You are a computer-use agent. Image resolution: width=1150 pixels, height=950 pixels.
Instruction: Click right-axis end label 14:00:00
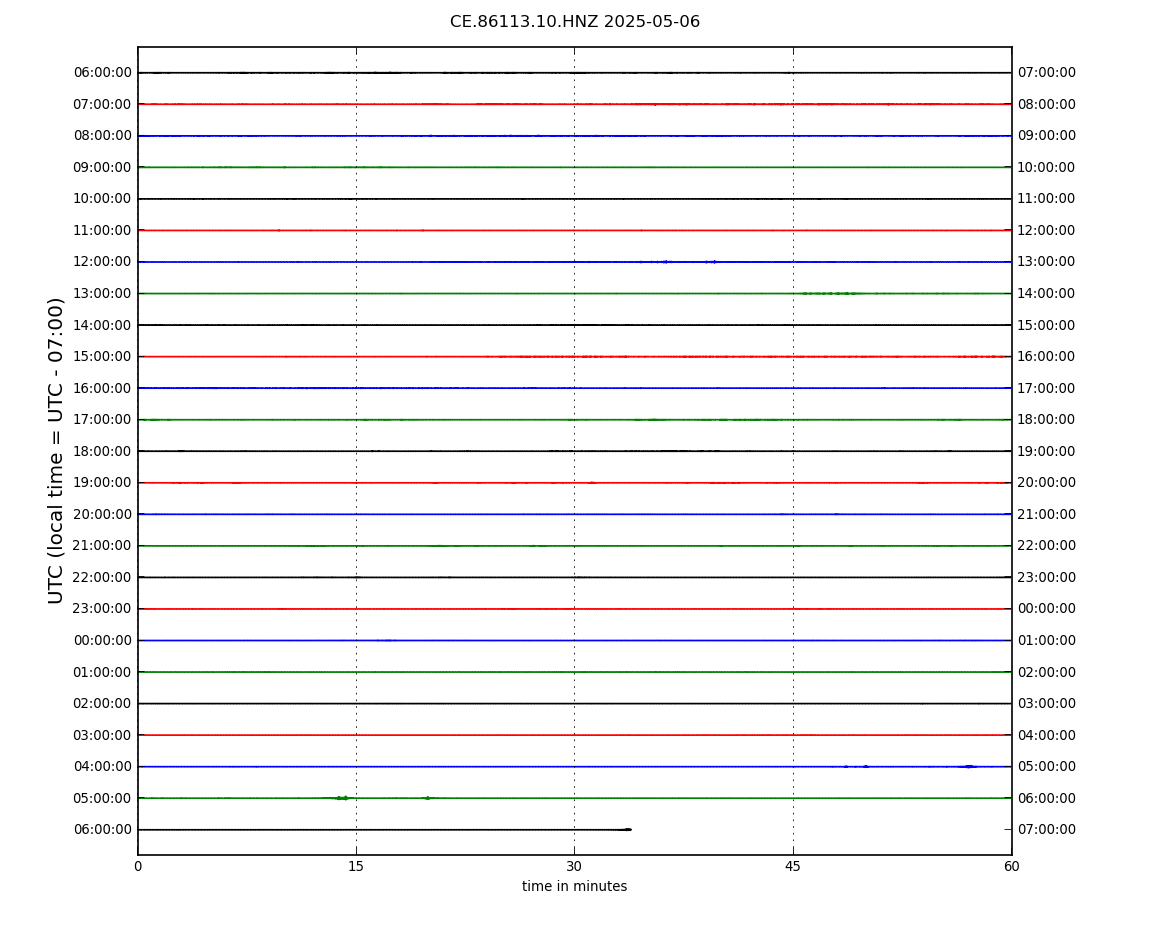tap(1047, 293)
